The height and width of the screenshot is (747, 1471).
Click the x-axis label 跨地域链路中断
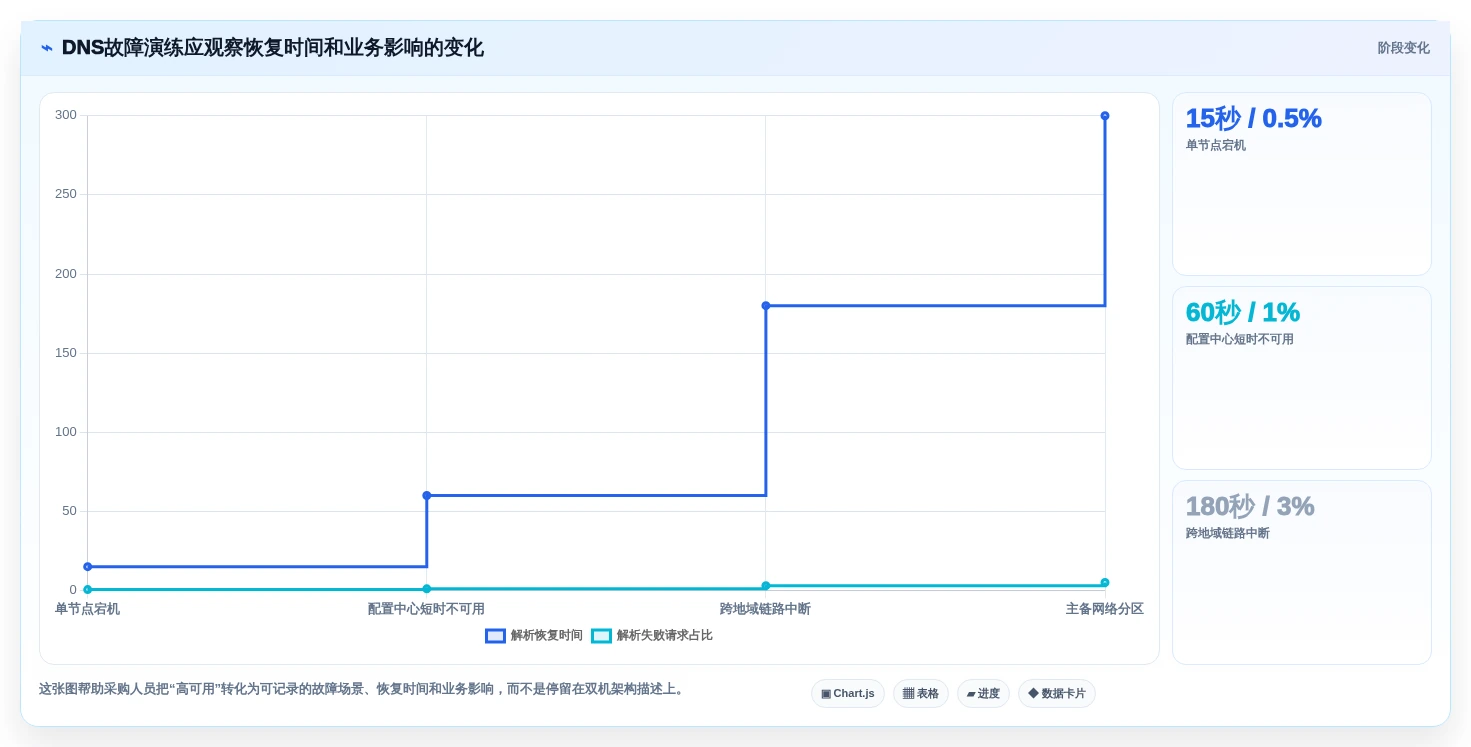click(x=765, y=609)
